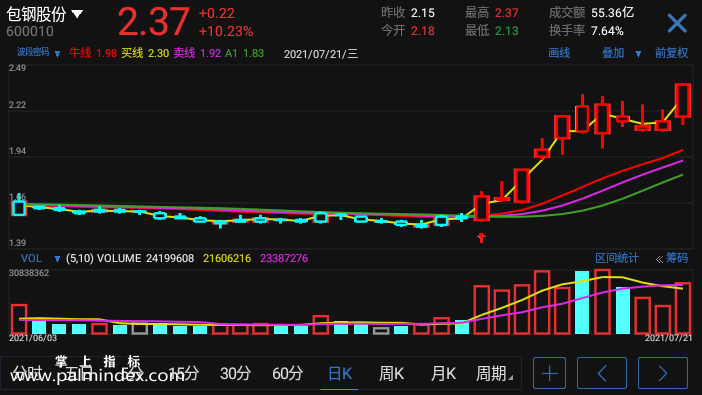
Task: Go to previous stock with left arrow
Action: 602,373
